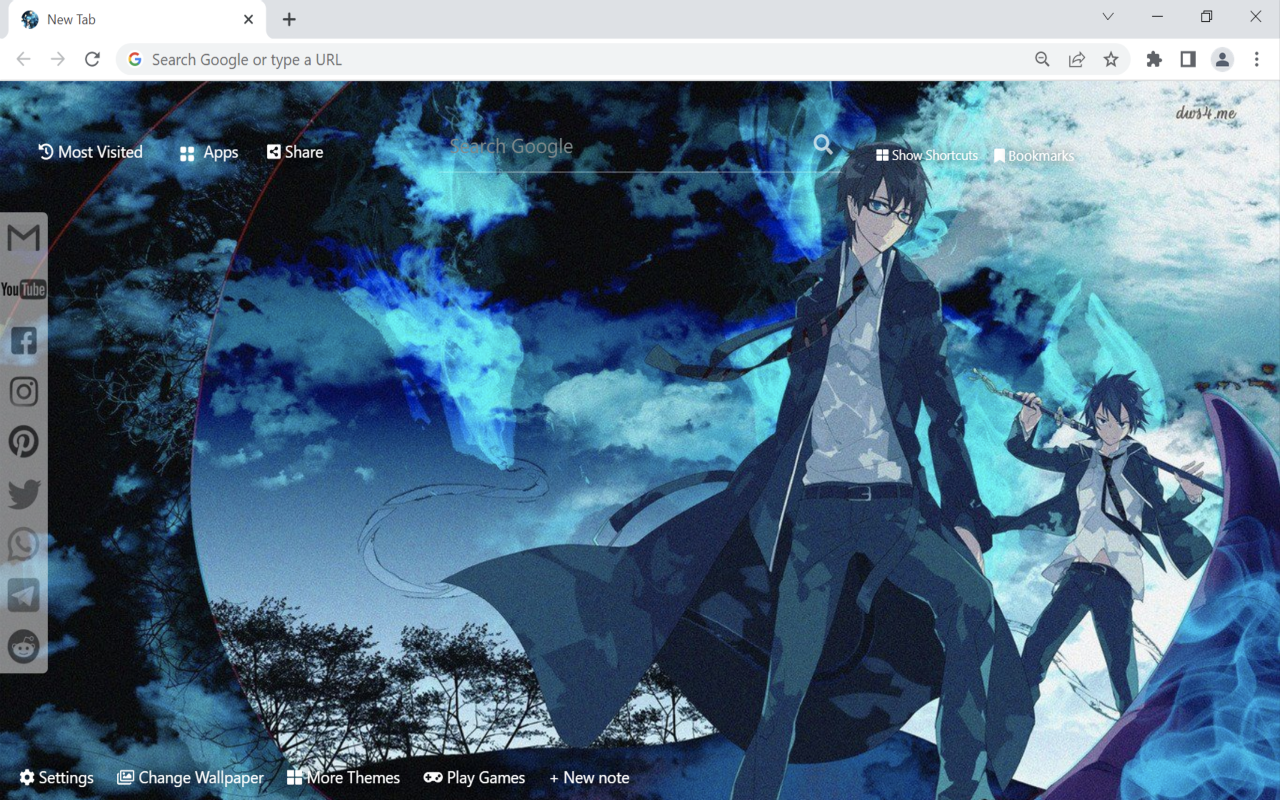Select the New Tab tab

pos(138,19)
